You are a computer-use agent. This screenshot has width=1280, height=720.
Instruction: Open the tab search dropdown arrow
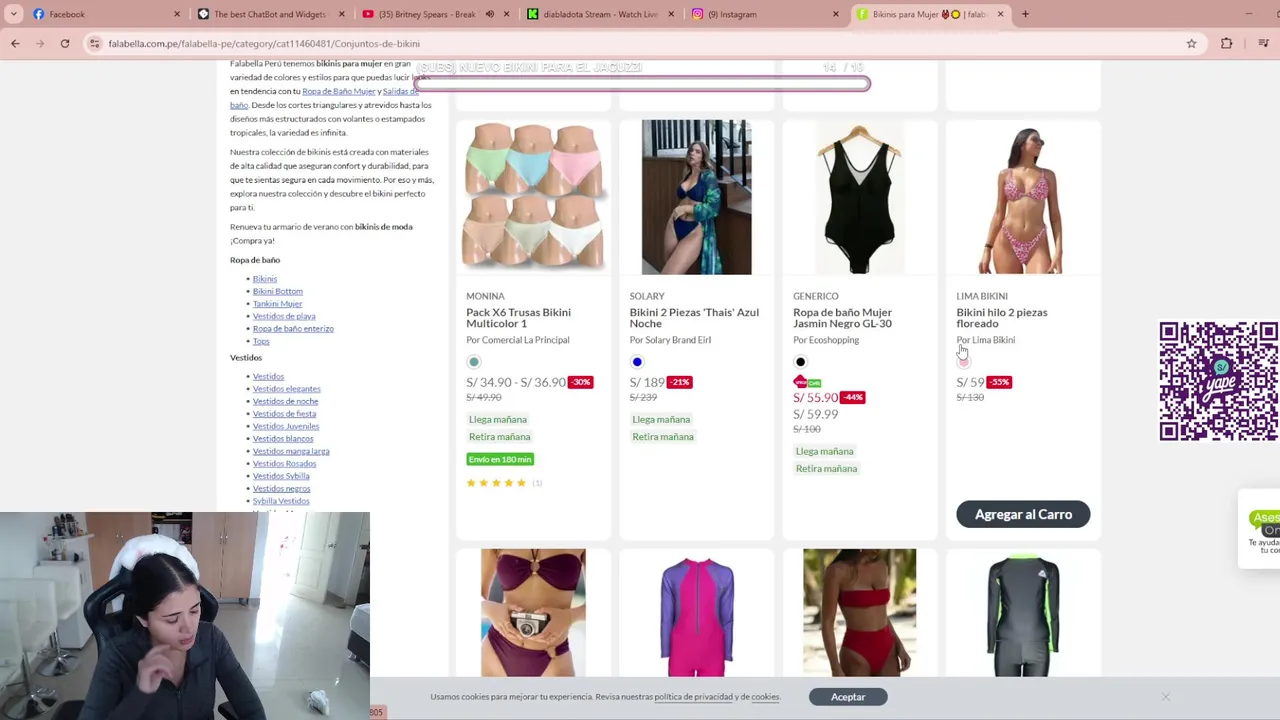point(13,14)
